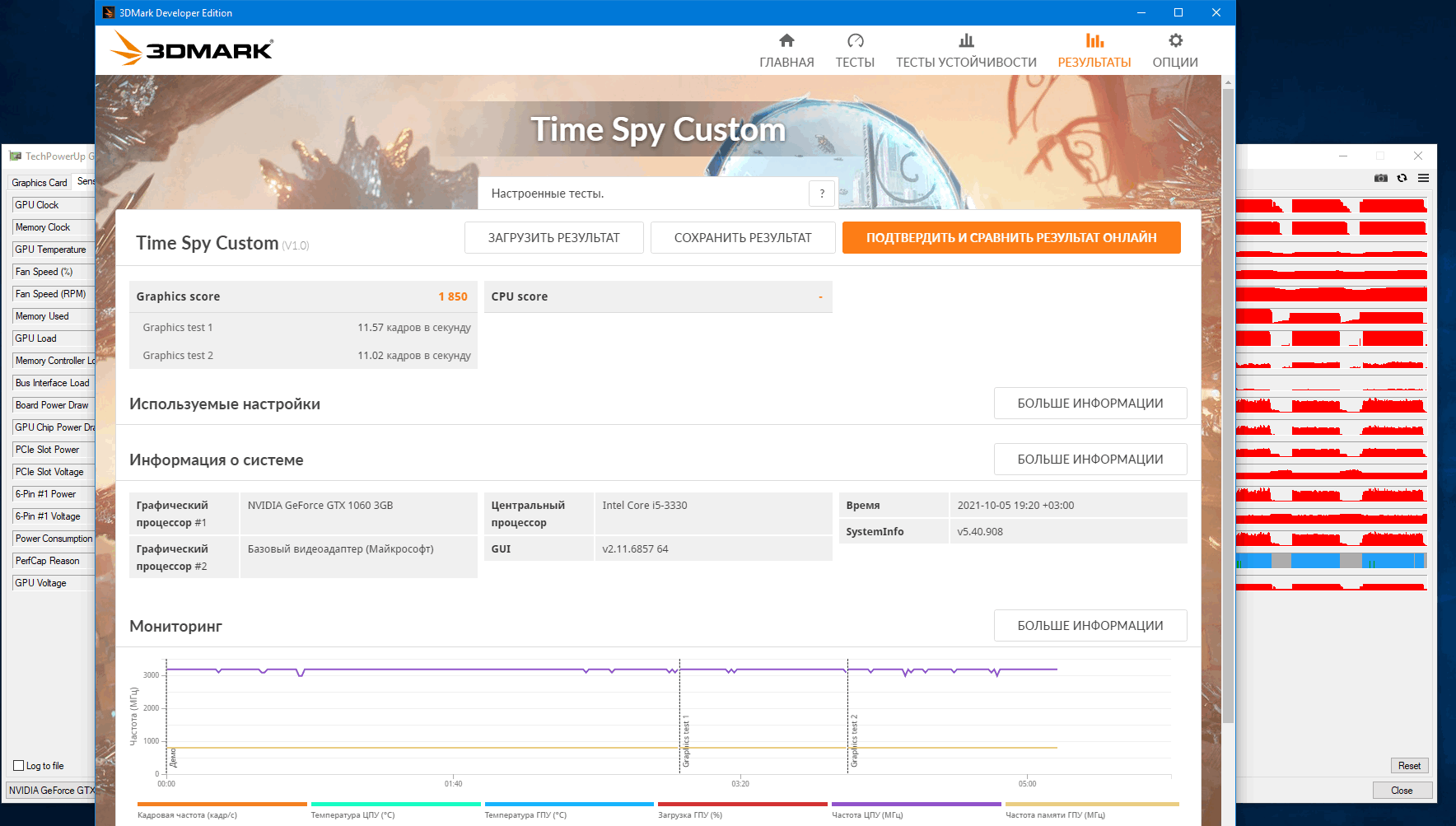The width and height of the screenshot is (1456, 826).
Task: Click БОЛЬШЕ ИНФОРМАЦИИ for Мониторинг
Action: tap(1090, 626)
